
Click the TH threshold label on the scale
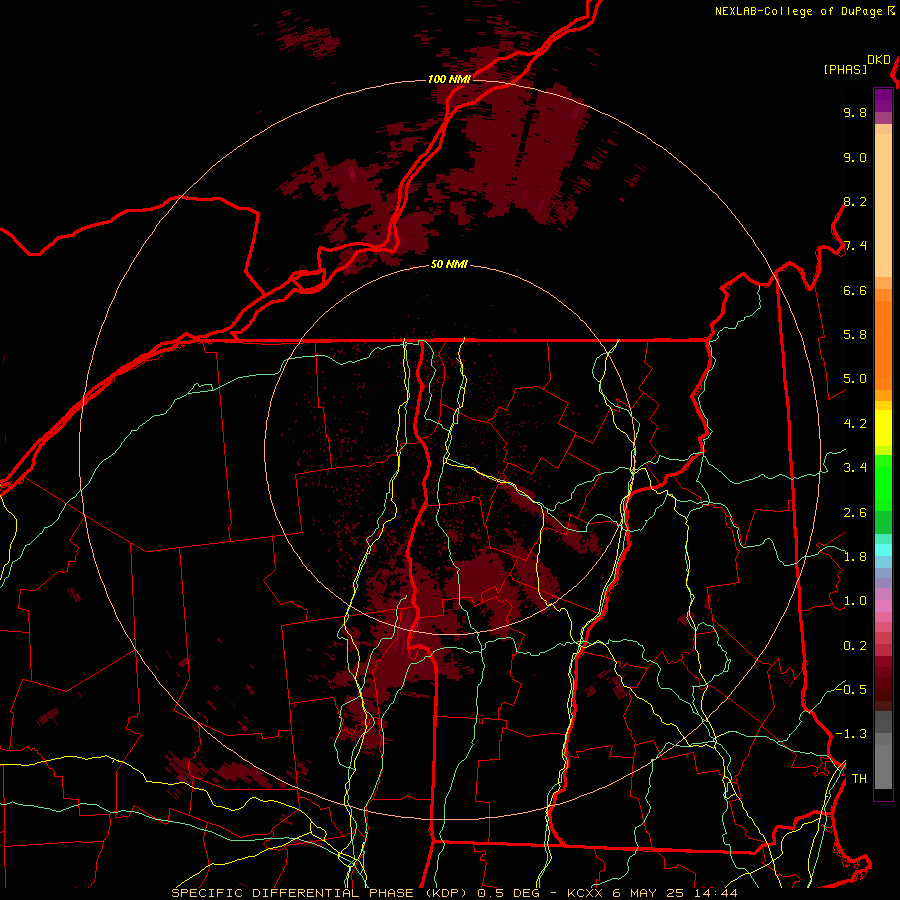coord(859,779)
